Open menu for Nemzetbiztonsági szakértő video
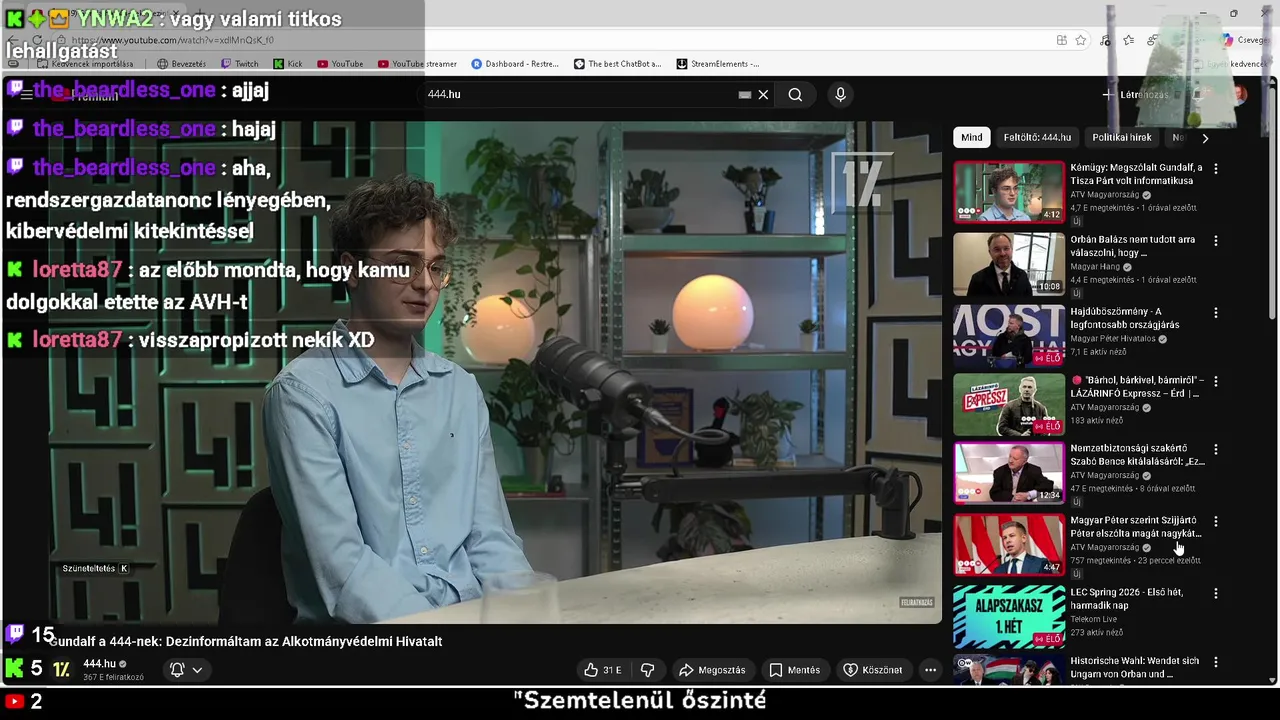The width and height of the screenshot is (1280, 720). pyautogui.click(x=1216, y=450)
